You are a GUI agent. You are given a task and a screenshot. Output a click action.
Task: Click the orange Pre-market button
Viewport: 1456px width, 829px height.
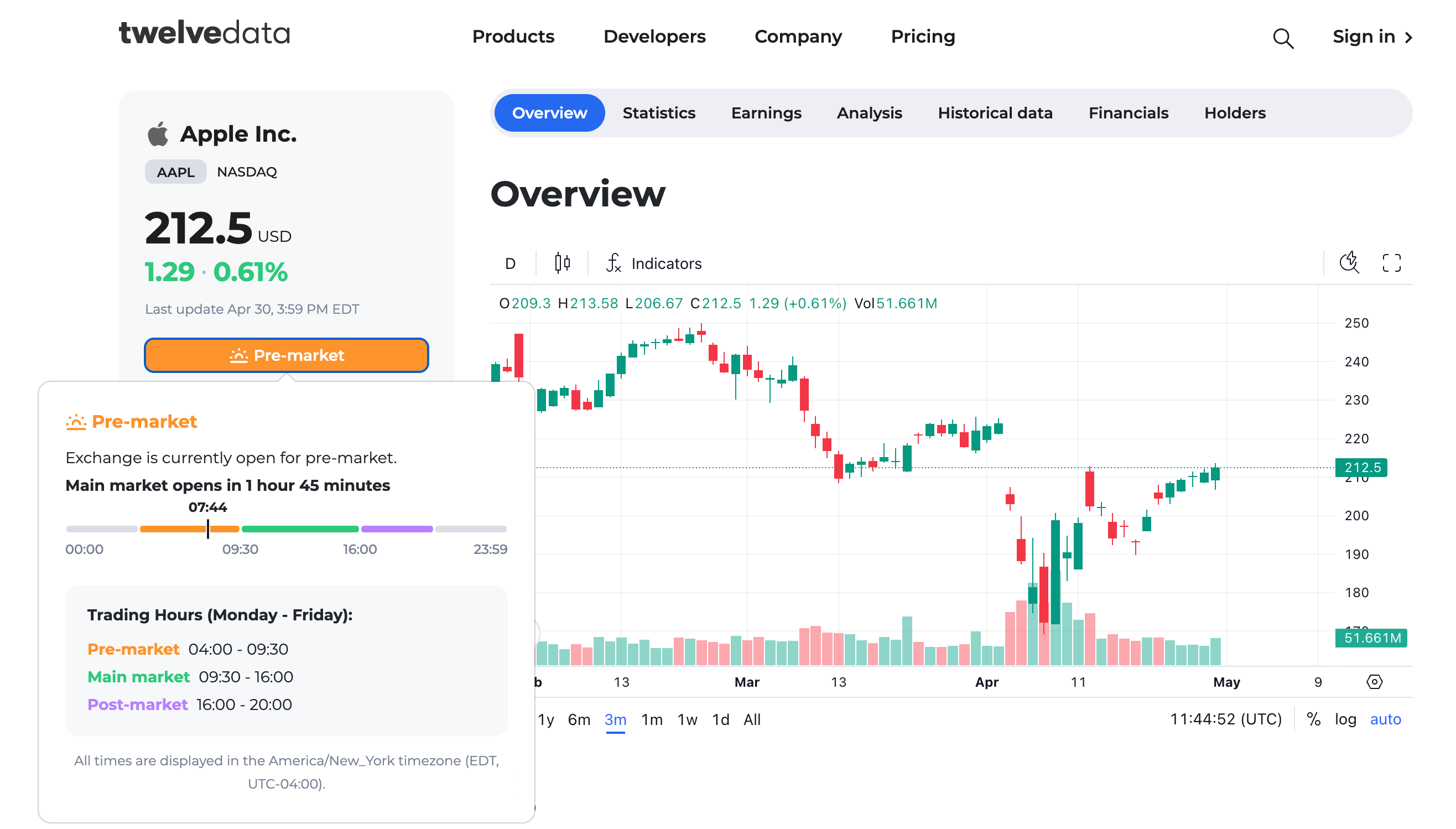(286, 355)
